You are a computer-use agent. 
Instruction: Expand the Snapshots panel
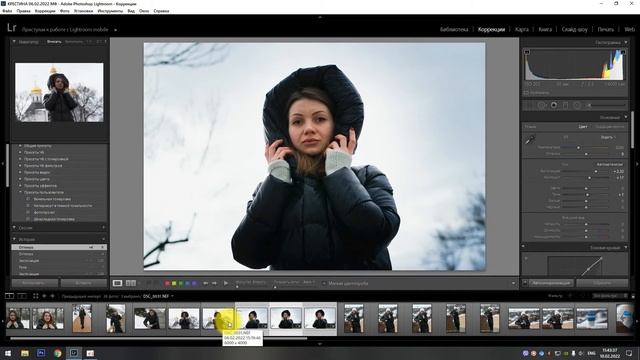click(x=14, y=228)
